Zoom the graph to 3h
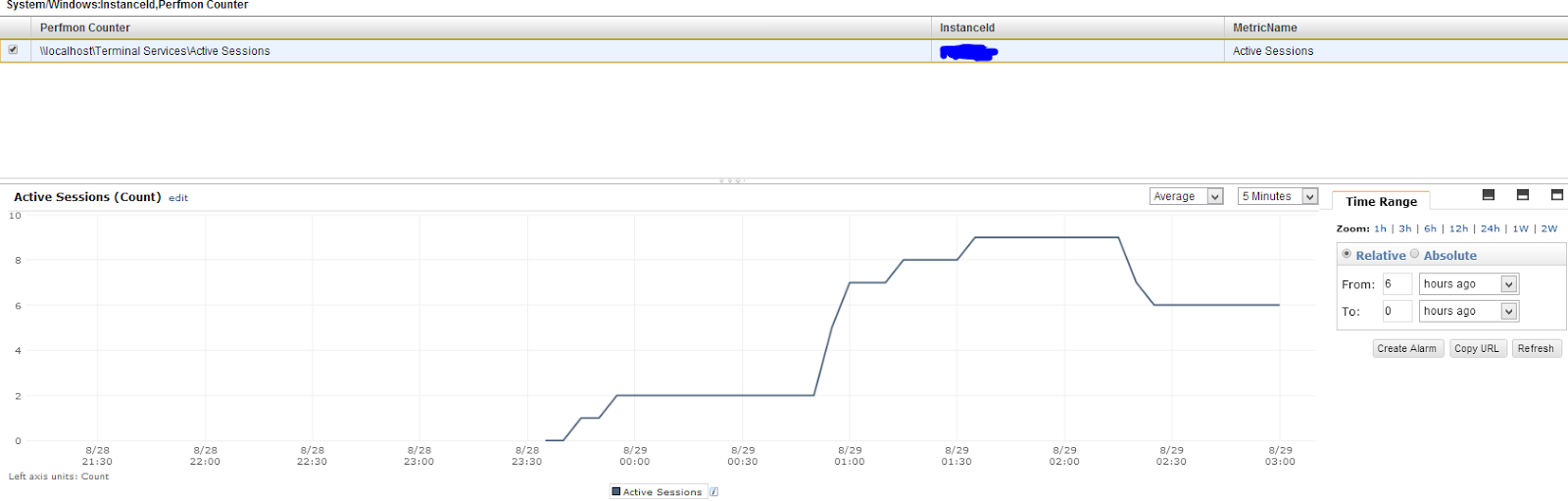Image resolution: width=1568 pixels, height=501 pixels. click(x=1404, y=228)
